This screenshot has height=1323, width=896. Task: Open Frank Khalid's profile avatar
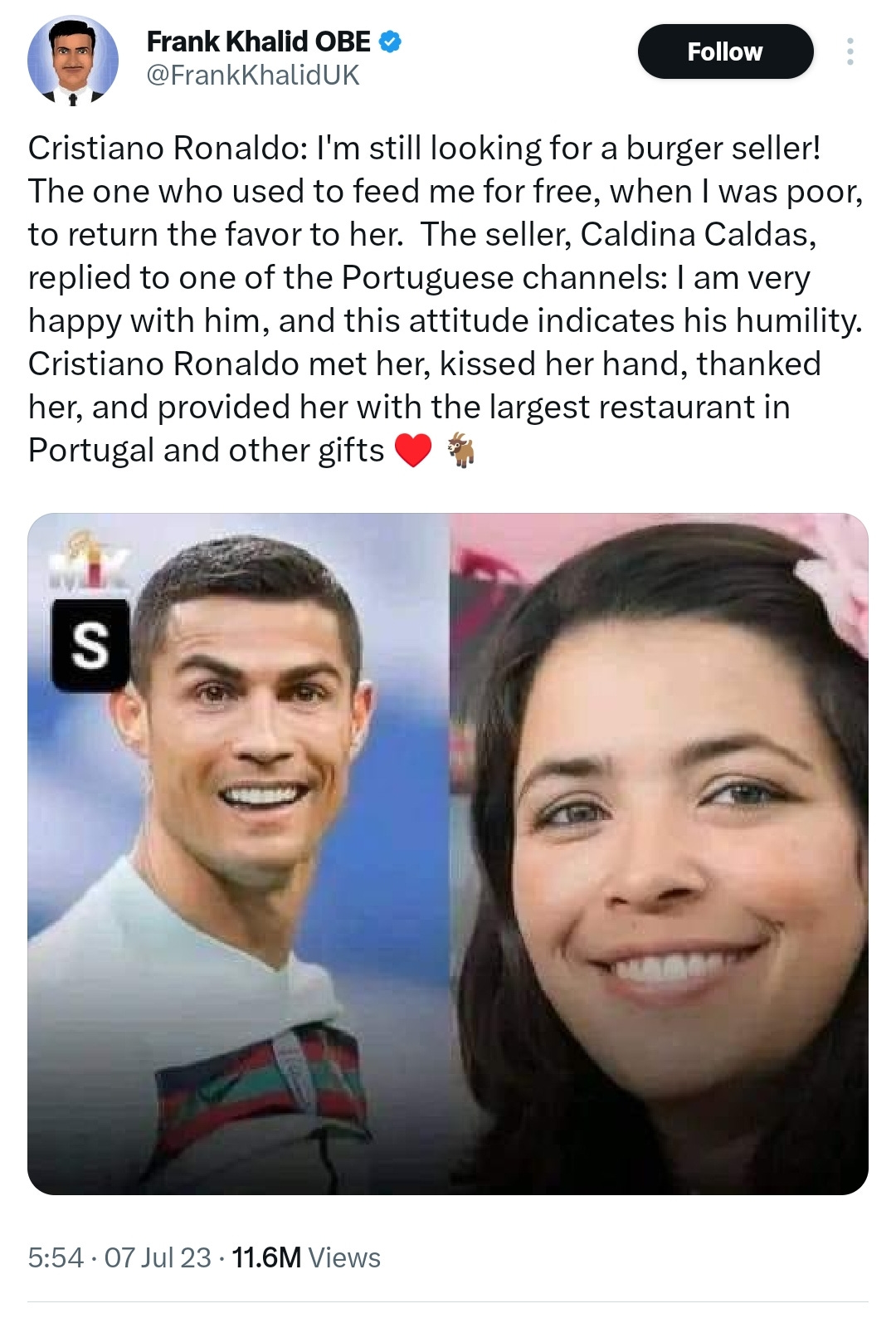[73, 60]
